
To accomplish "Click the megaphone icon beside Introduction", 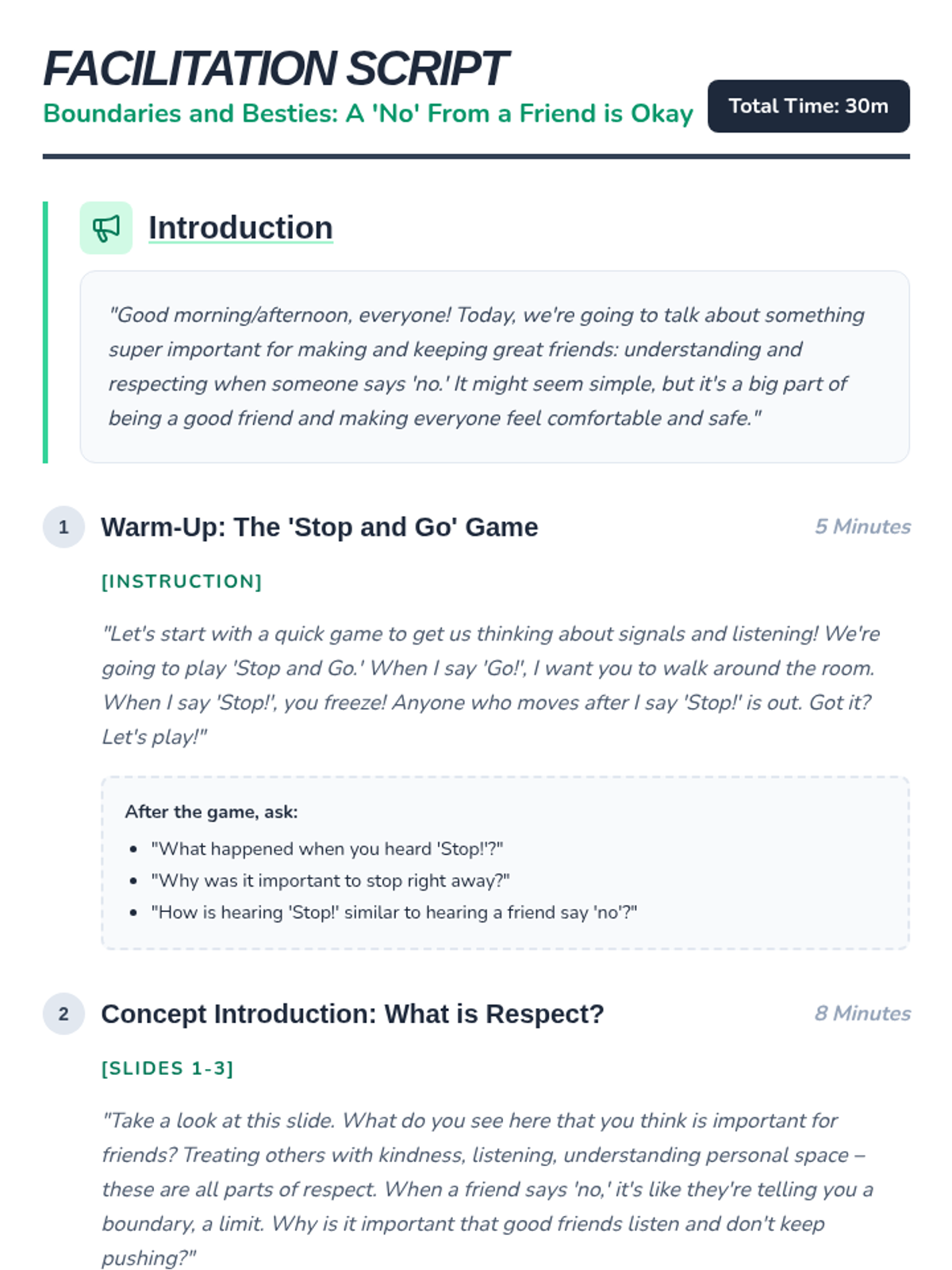I will click(106, 228).
